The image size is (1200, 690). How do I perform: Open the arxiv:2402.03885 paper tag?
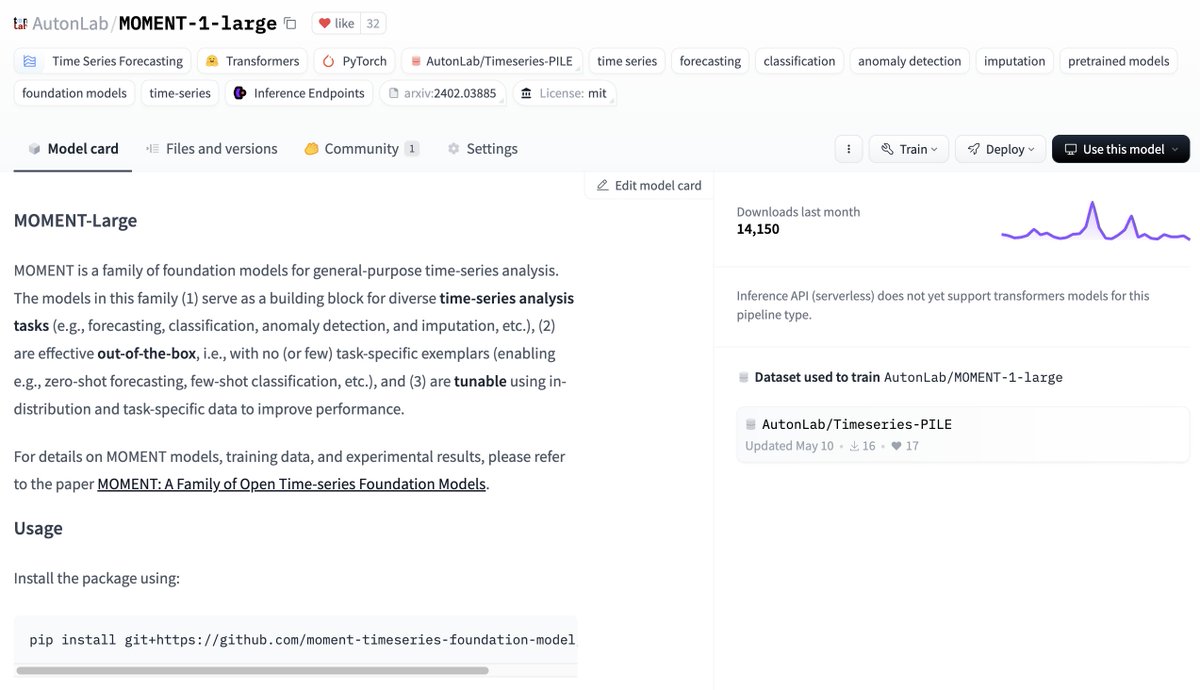point(443,93)
